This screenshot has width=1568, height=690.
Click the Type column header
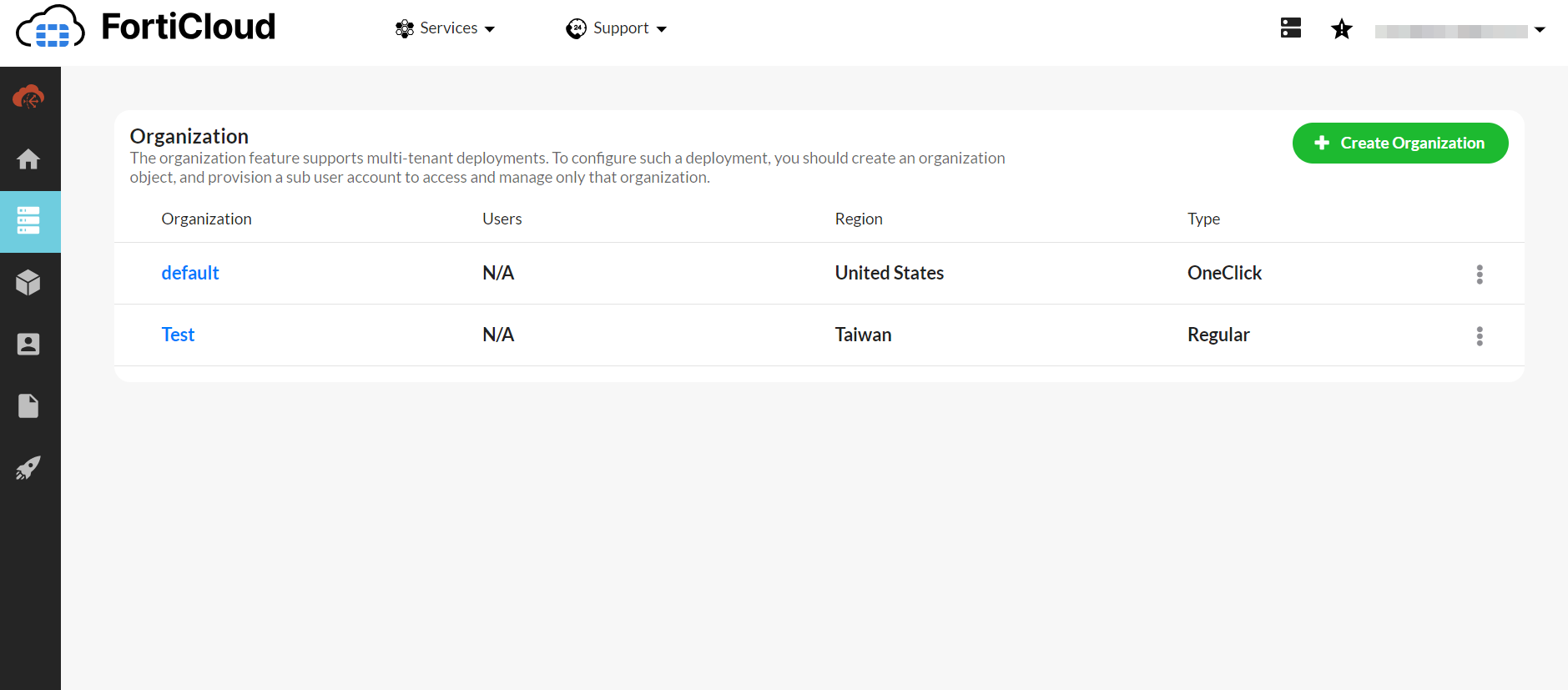coord(1203,219)
